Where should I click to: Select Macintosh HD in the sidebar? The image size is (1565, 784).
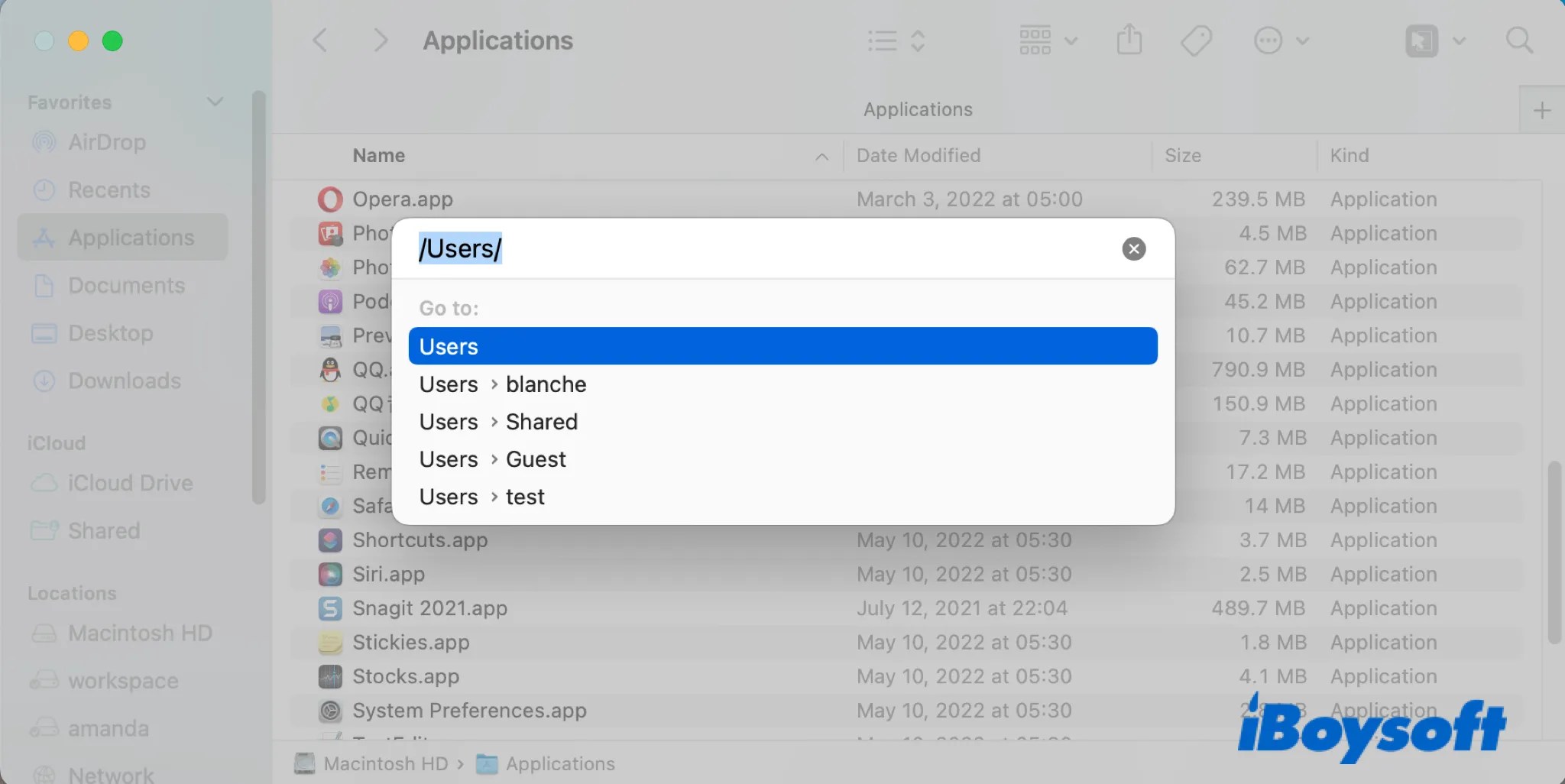tap(122, 633)
